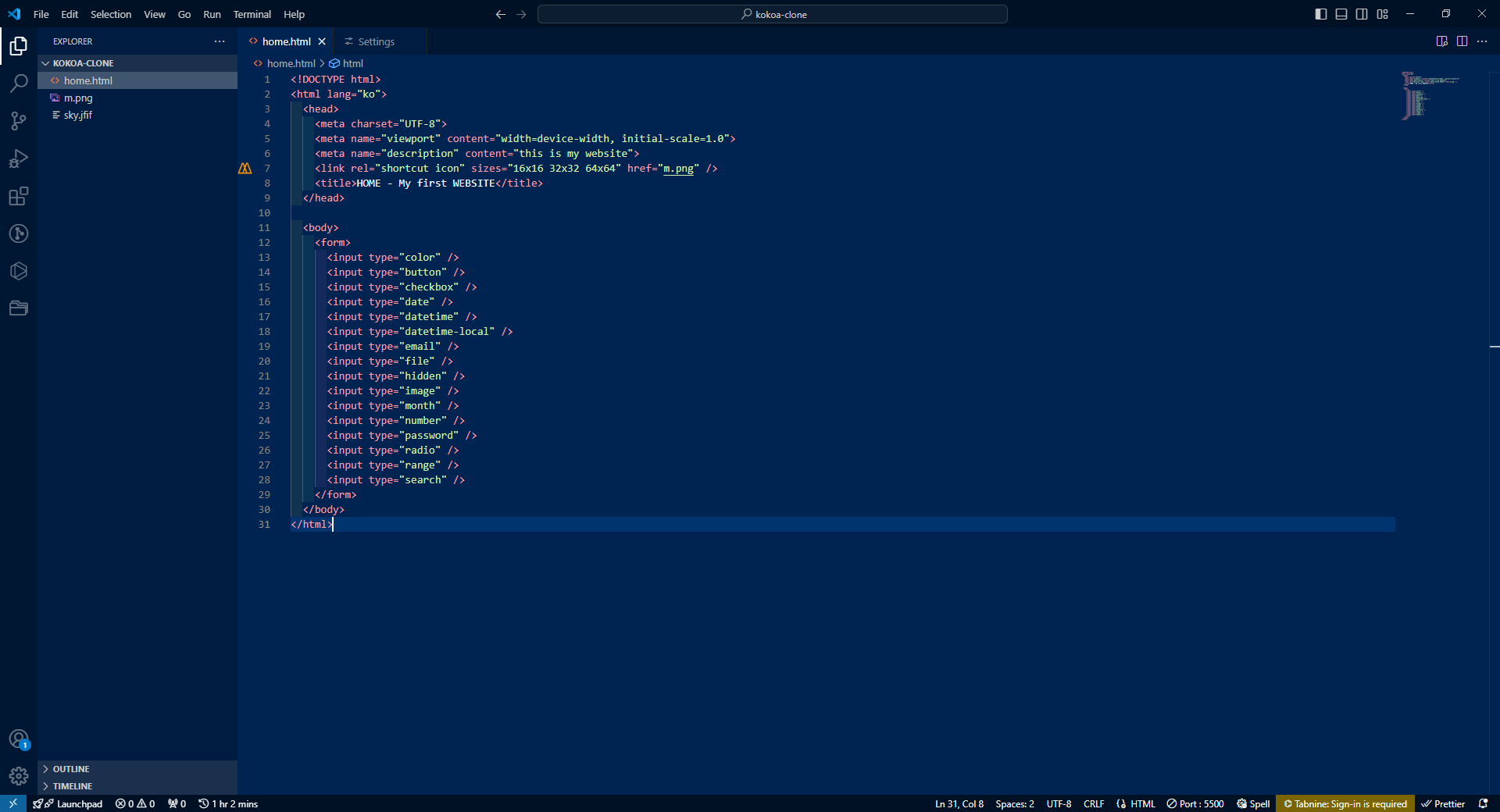
Task: Open sky.jfif in the file tree
Action: tap(137, 115)
